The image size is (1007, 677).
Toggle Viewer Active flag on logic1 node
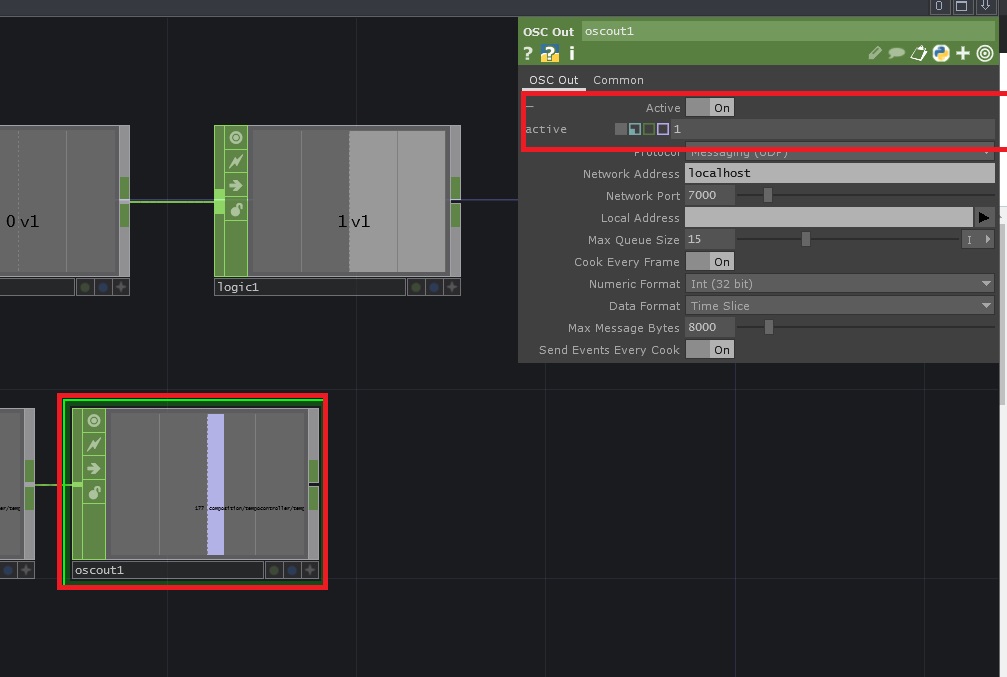tap(236, 137)
